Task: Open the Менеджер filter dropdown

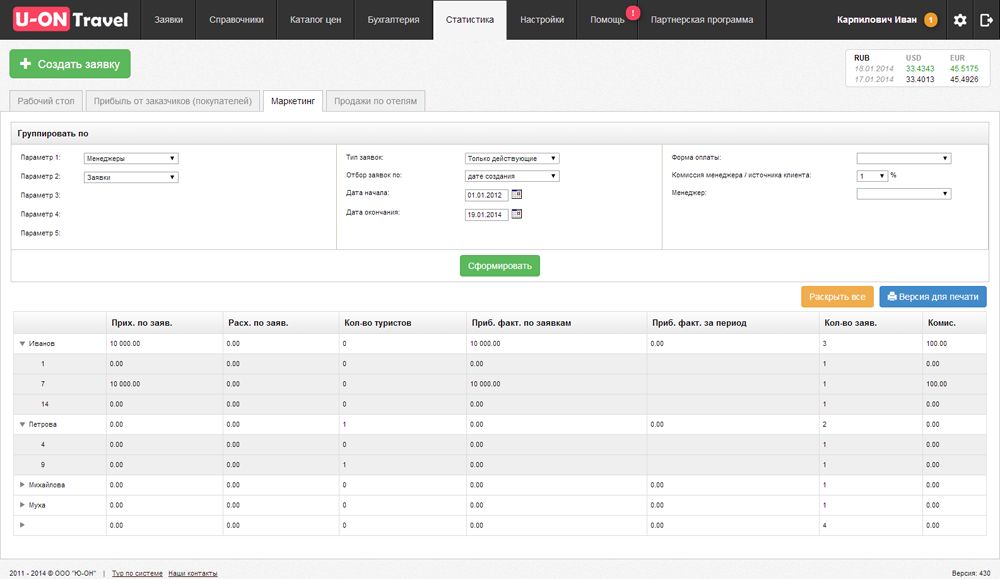Action: click(904, 194)
